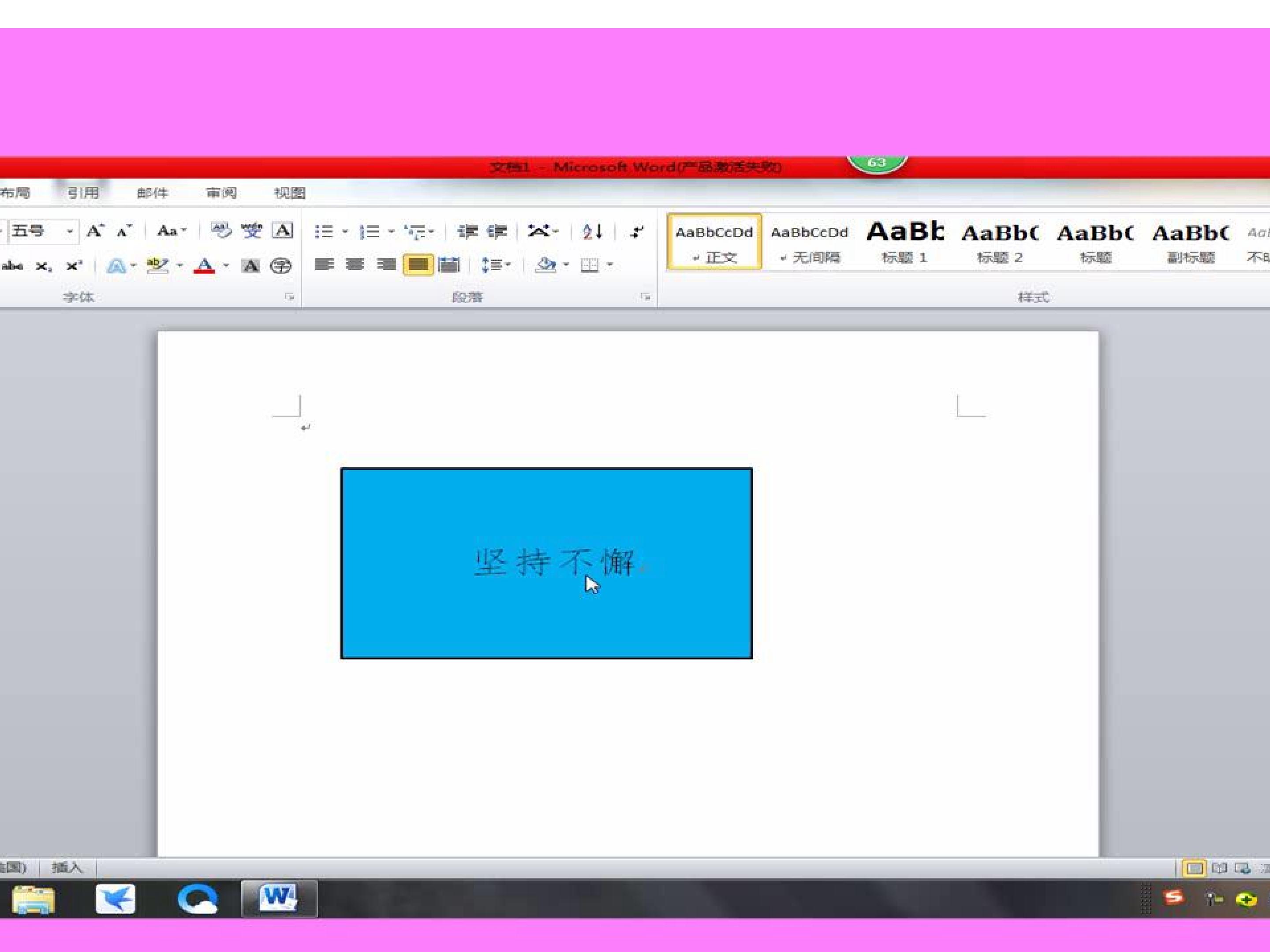
Task: Expand the font color dropdown arrow
Action: (x=226, y=265)
